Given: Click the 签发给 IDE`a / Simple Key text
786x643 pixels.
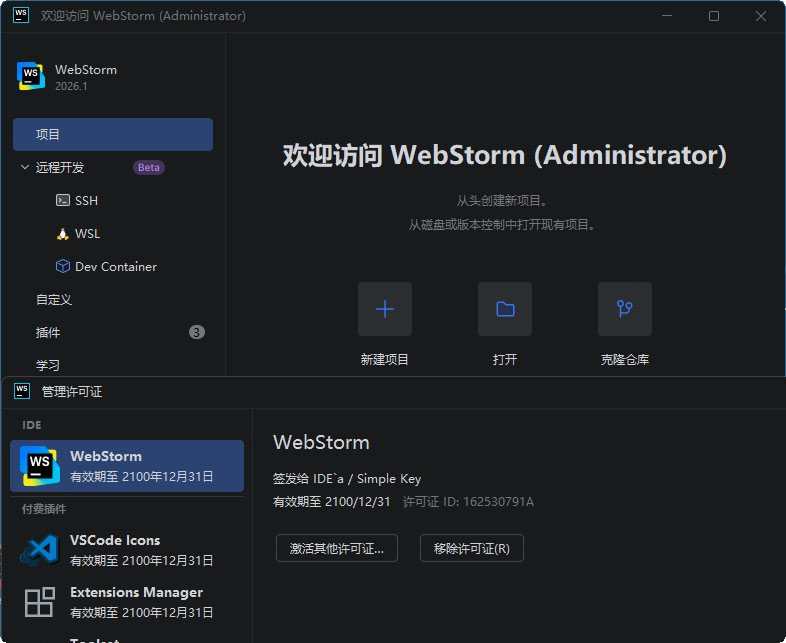Looking at the screenshot, I should 347,479.
